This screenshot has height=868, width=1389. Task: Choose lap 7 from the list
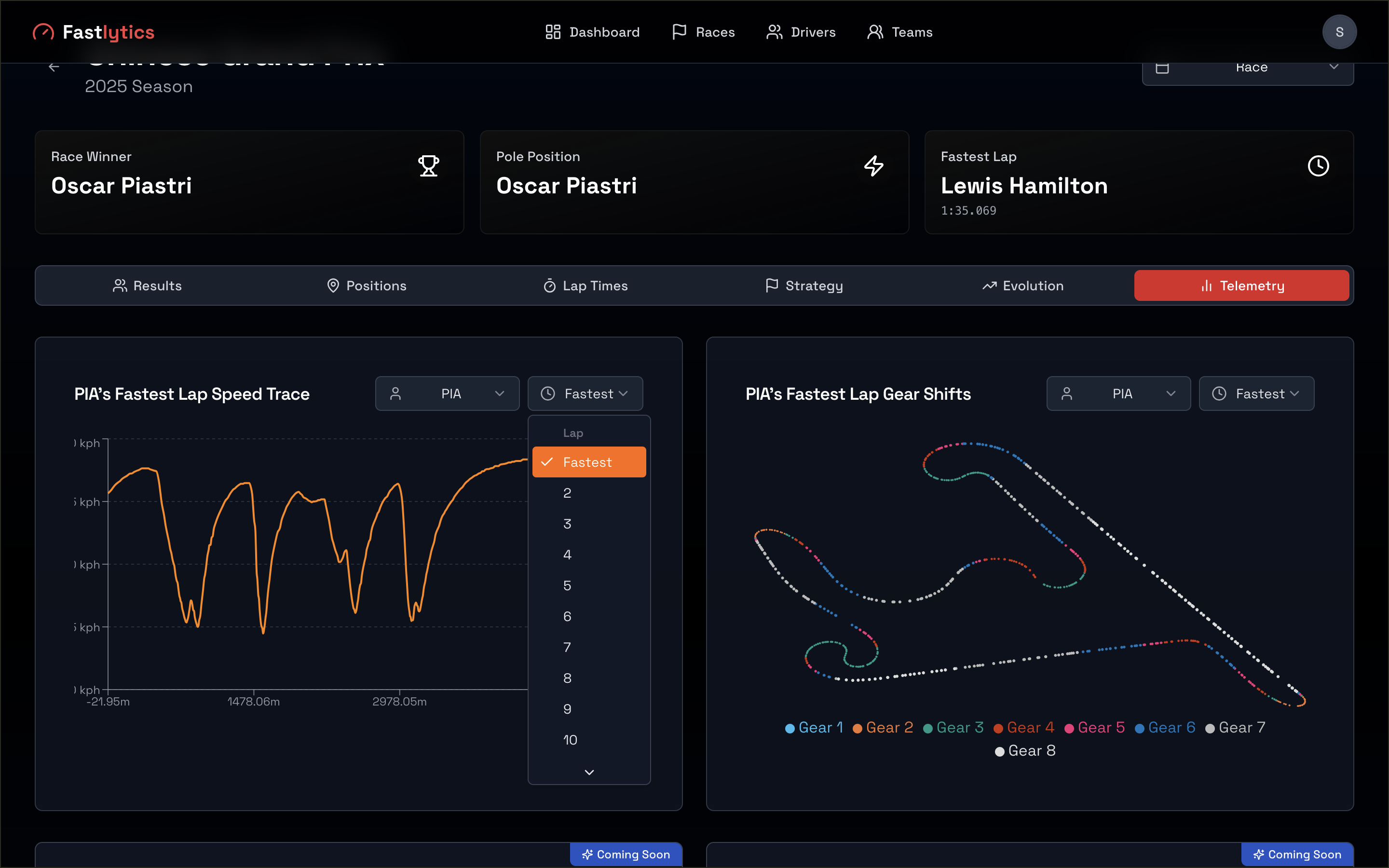[x=589, y=648]
